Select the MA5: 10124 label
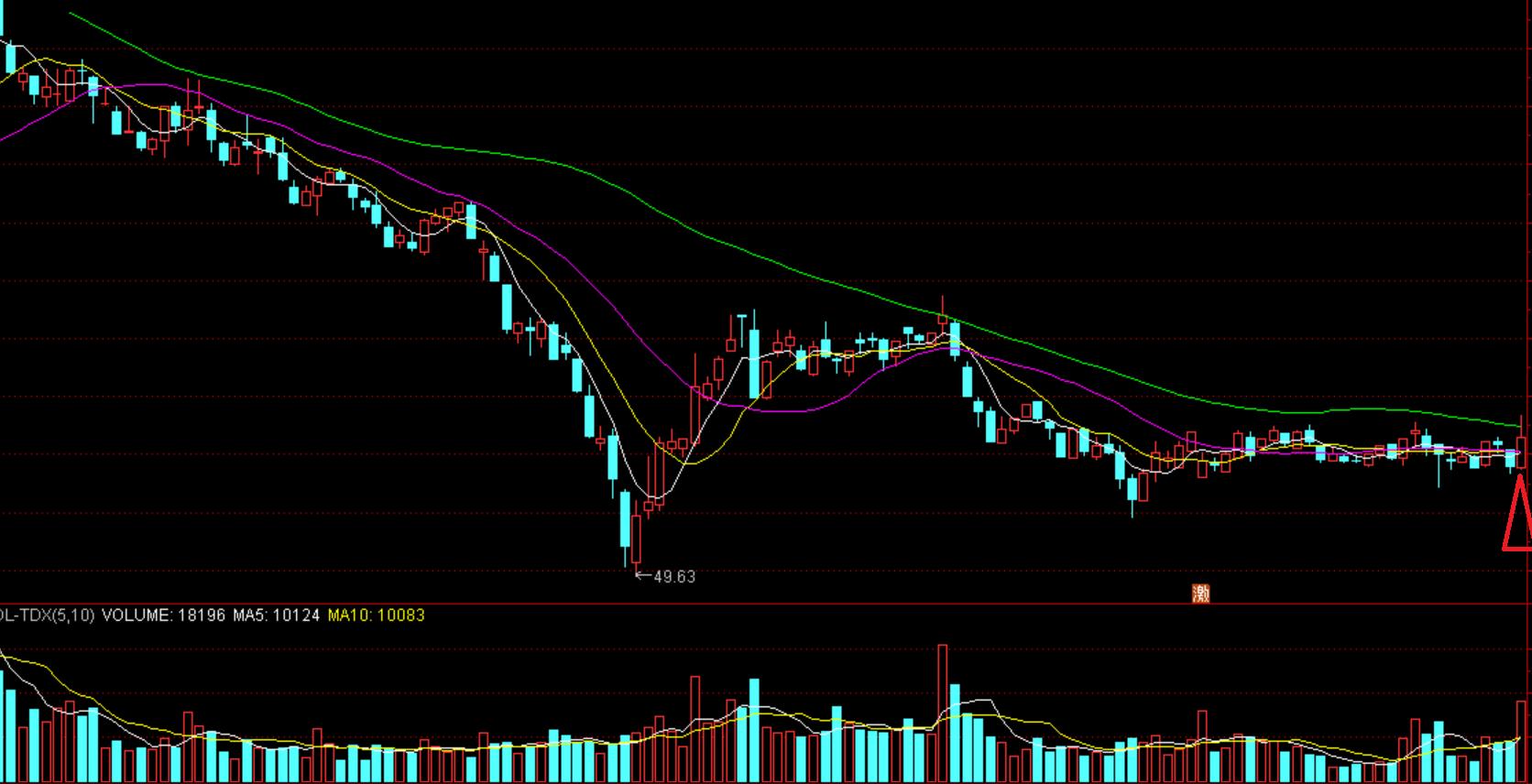 pos(276,615)
